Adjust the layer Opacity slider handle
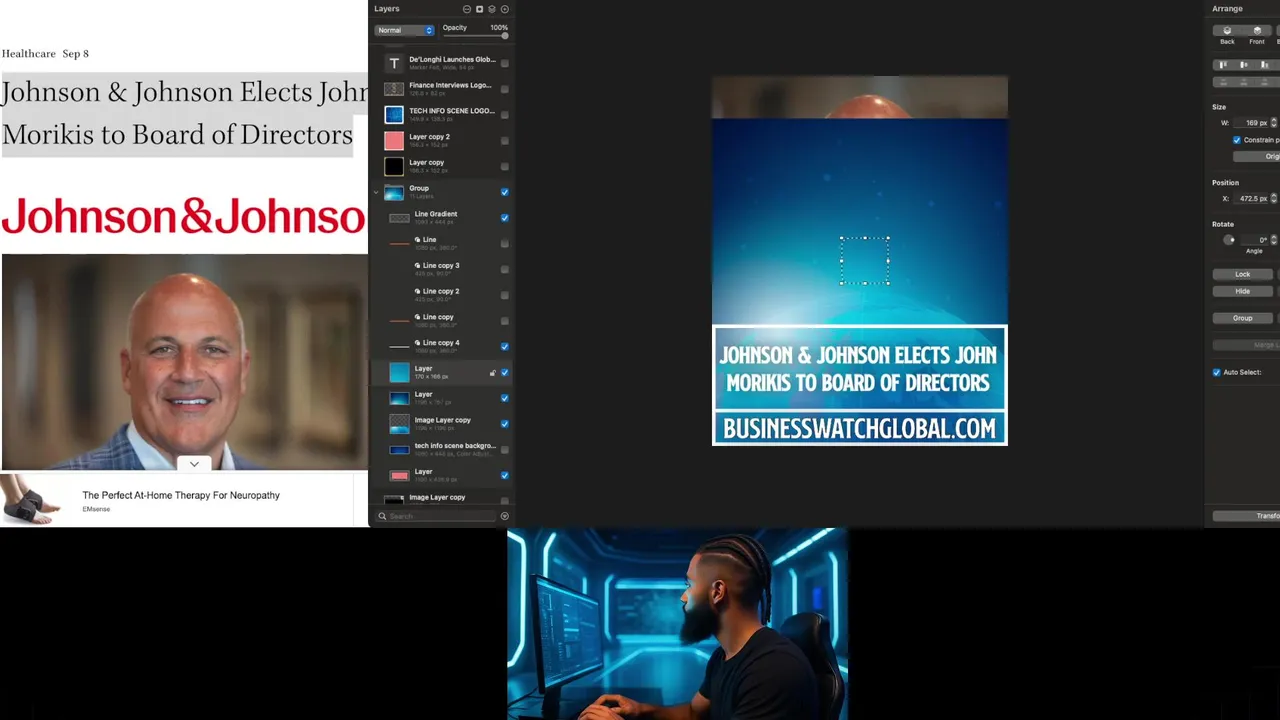The width and height of the screenshot is (1280, 720). (x=505, y=36)
